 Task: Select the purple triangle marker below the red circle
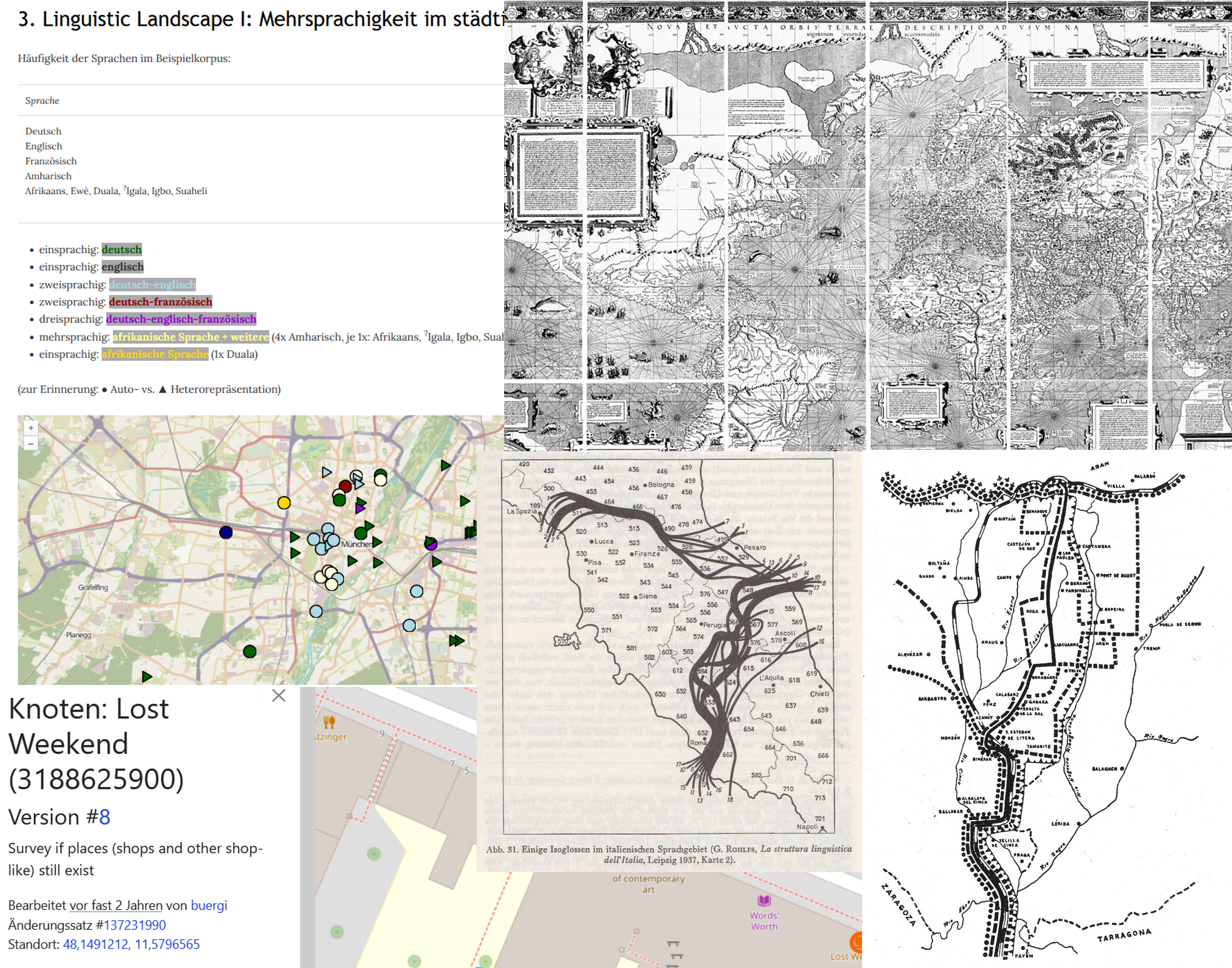click(x=360, y=508)
